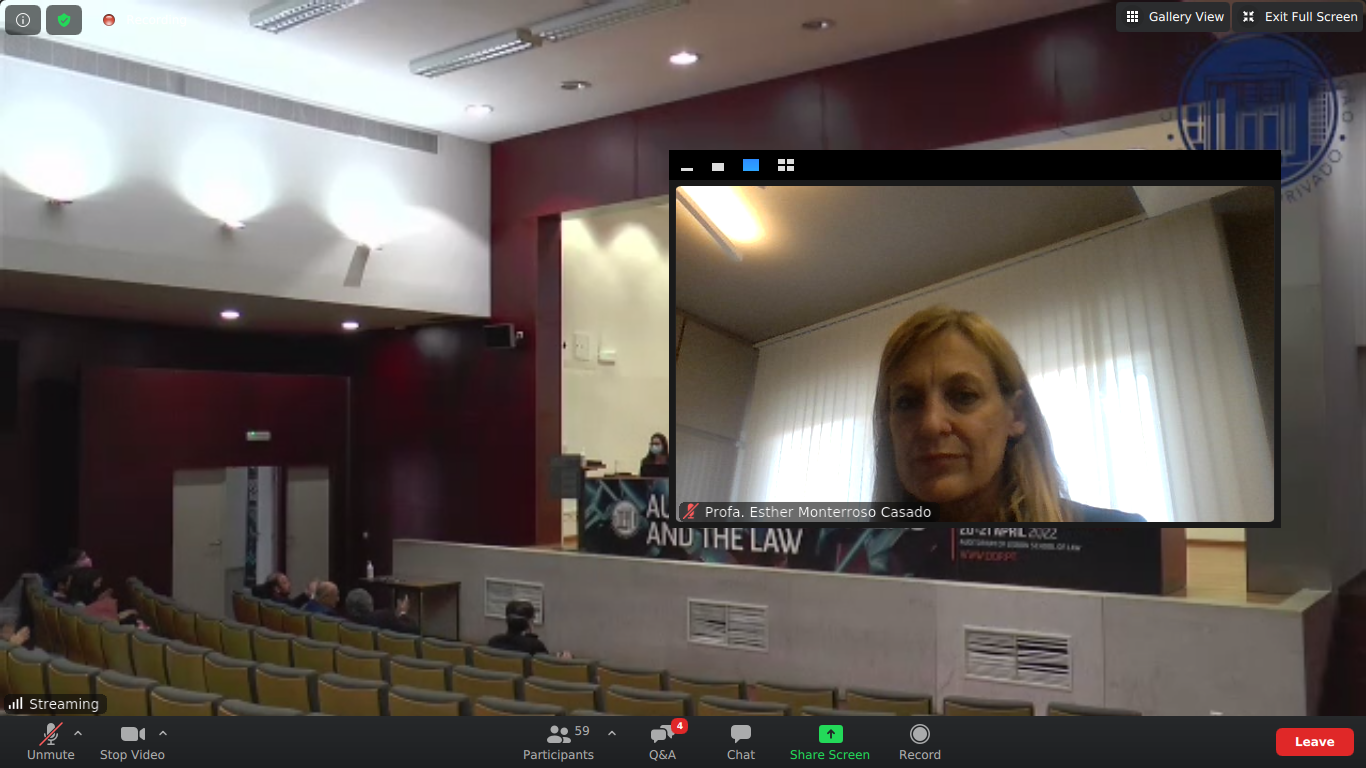Open the Chat panel
Image resolution: width=1366 pixels, height=768 pixels.
(x=741, y=742)
